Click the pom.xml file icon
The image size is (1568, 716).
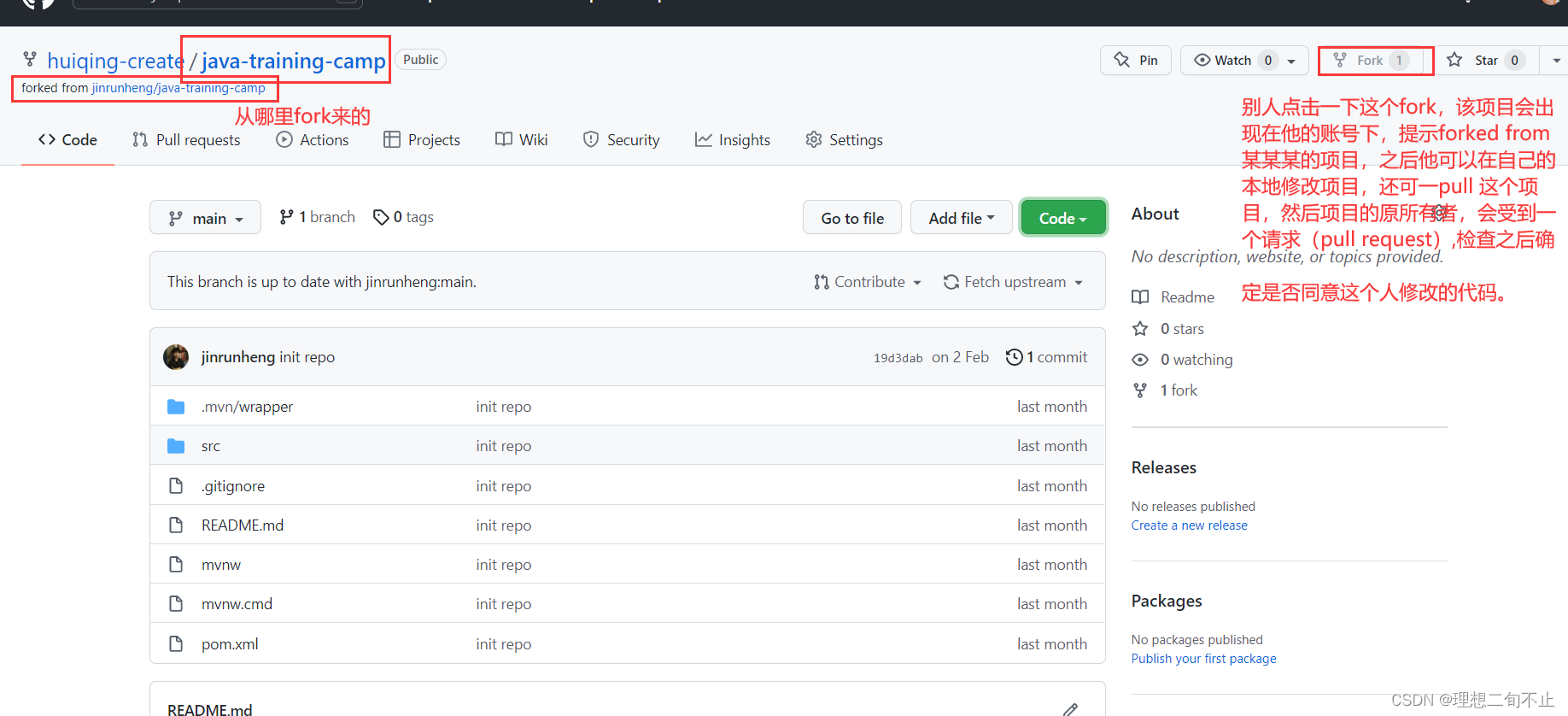tap(176, 644)
